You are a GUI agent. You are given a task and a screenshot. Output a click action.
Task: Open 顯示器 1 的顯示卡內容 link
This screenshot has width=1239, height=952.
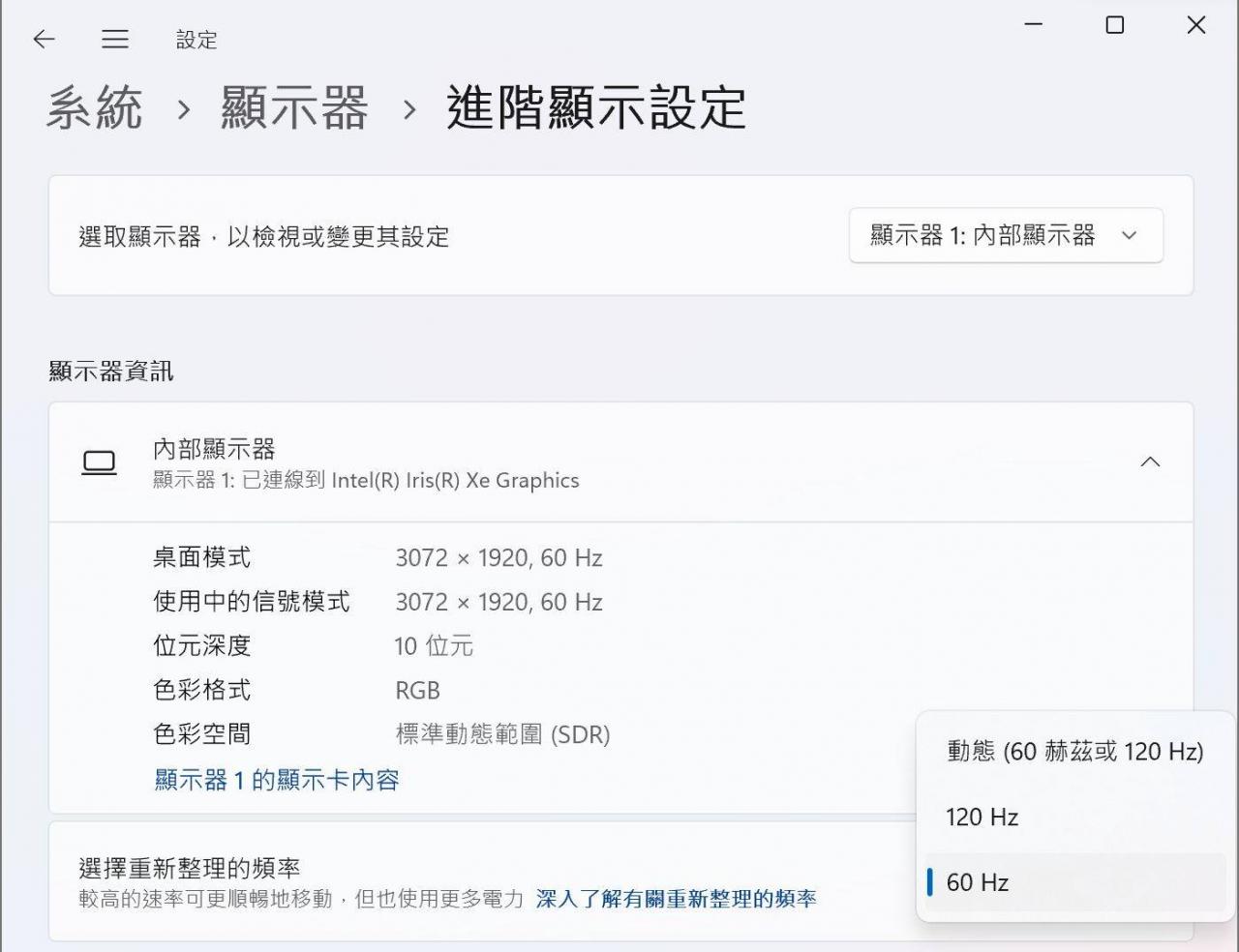pyautogui.click(x=277, y=780)
